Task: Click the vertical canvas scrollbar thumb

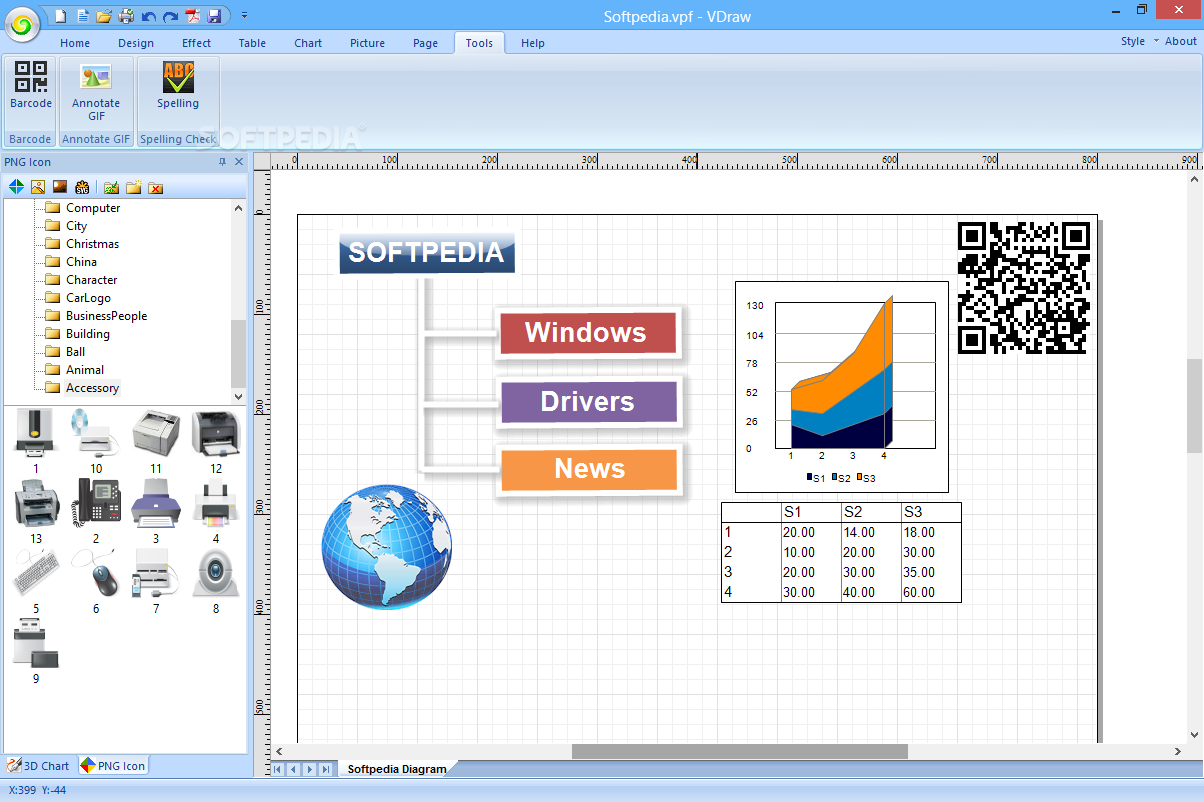Action: [x=1195, y=404]
